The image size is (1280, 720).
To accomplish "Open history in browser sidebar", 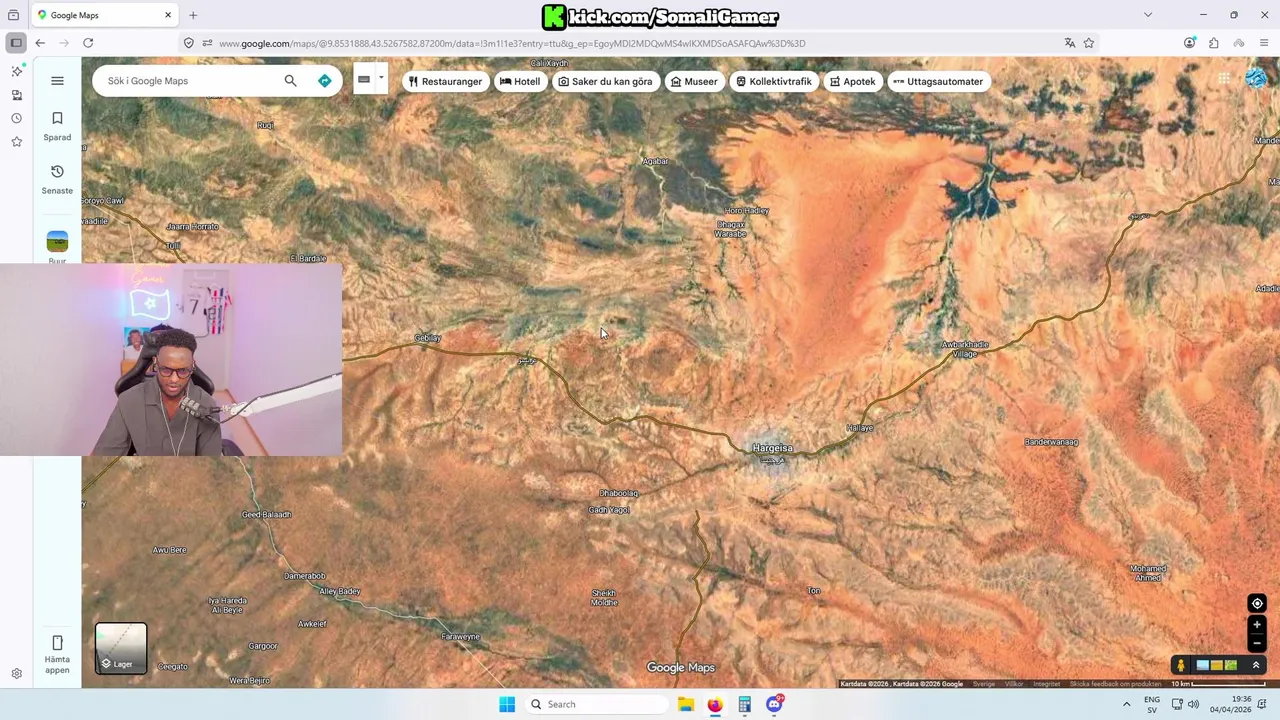I will 16,118.
